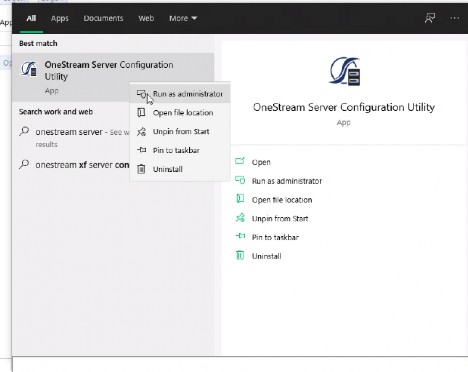Click the green shield icon in details pane
The width and height of the screenshot is (468, 372).
240,180
